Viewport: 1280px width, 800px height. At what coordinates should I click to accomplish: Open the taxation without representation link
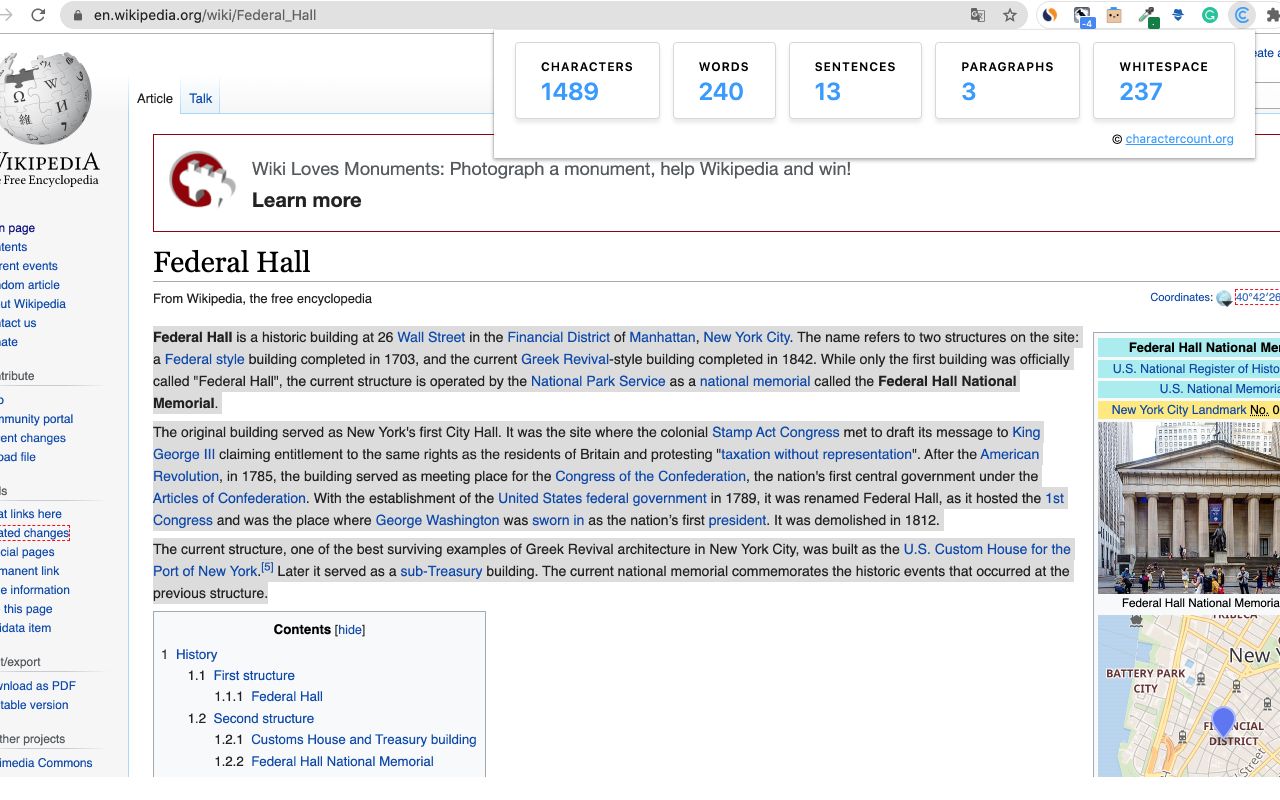click(x=816, y=454)
